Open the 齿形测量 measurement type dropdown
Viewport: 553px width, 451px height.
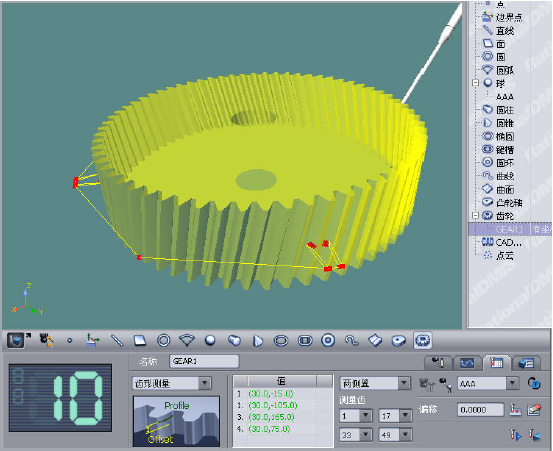(x=204, y=383)
